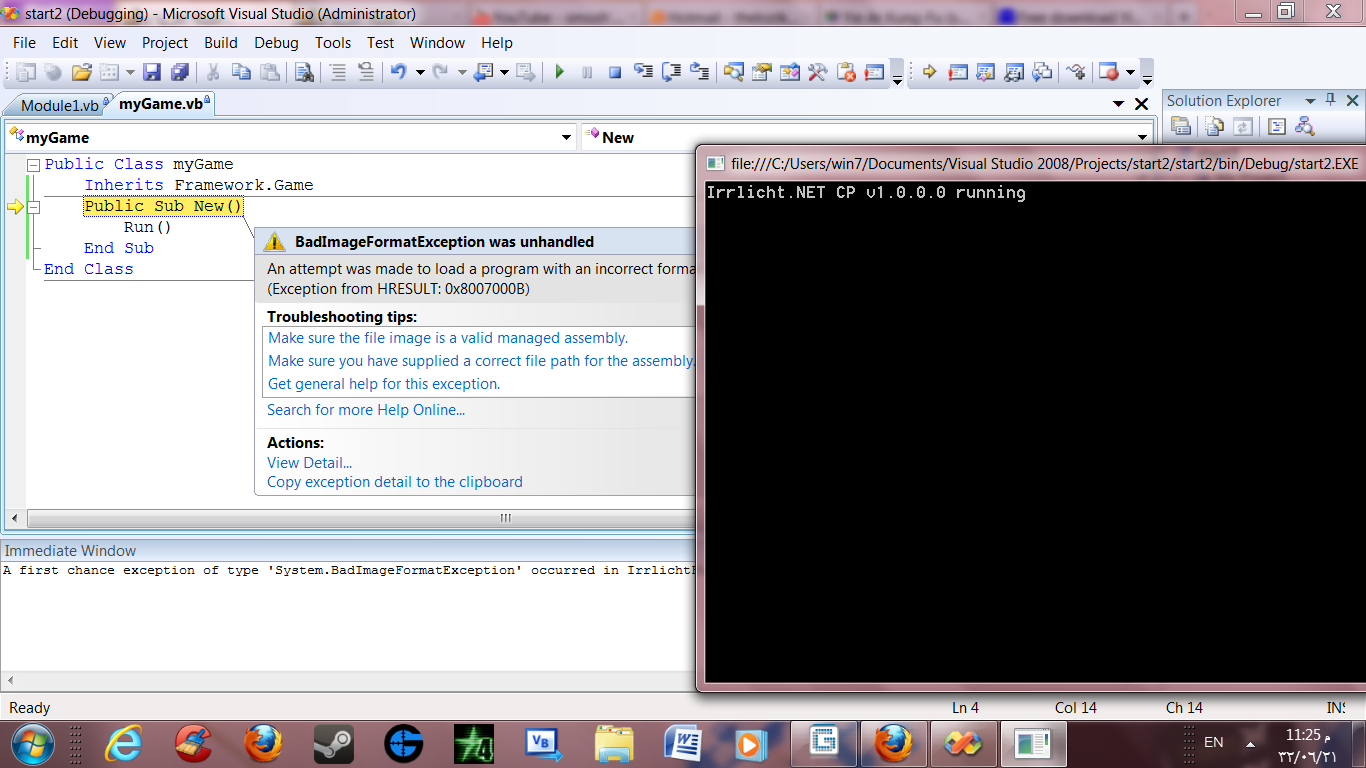Click the Comment out selected lines icon
The width and height of the screenshot is (1366, 768).
coord(338,72)
